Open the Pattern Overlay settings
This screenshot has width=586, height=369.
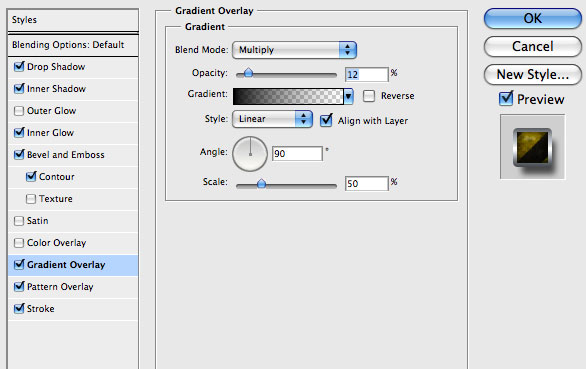(60, 287)
